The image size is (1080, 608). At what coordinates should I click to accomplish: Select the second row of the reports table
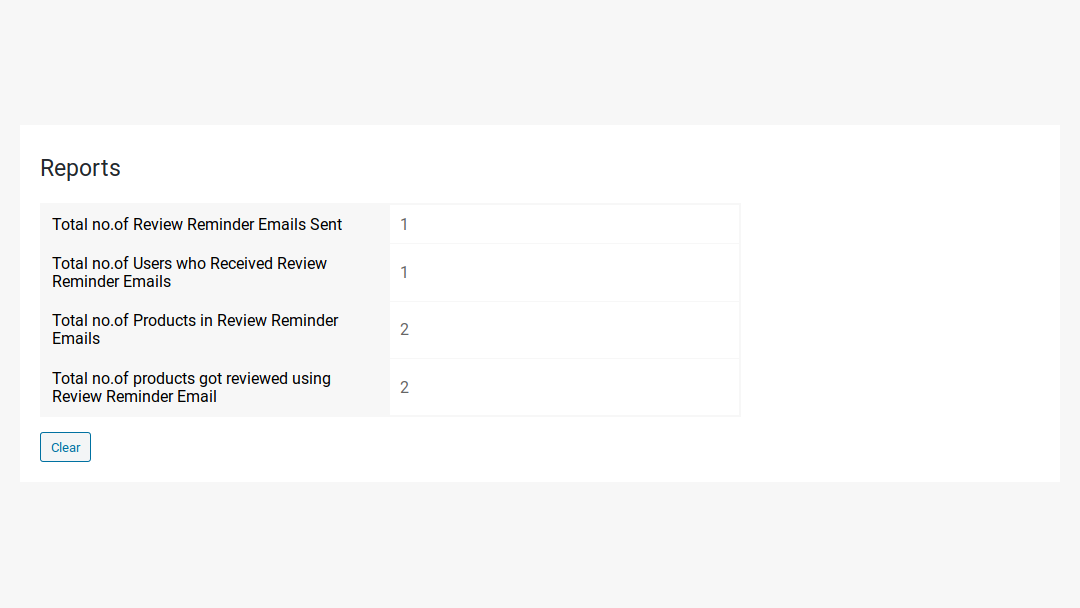390,272
